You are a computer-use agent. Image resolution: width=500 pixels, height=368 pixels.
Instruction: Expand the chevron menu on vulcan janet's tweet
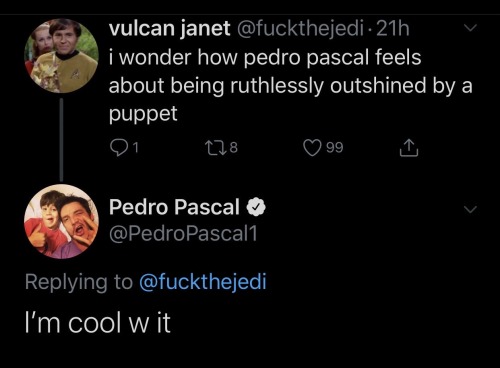(471, 28)
